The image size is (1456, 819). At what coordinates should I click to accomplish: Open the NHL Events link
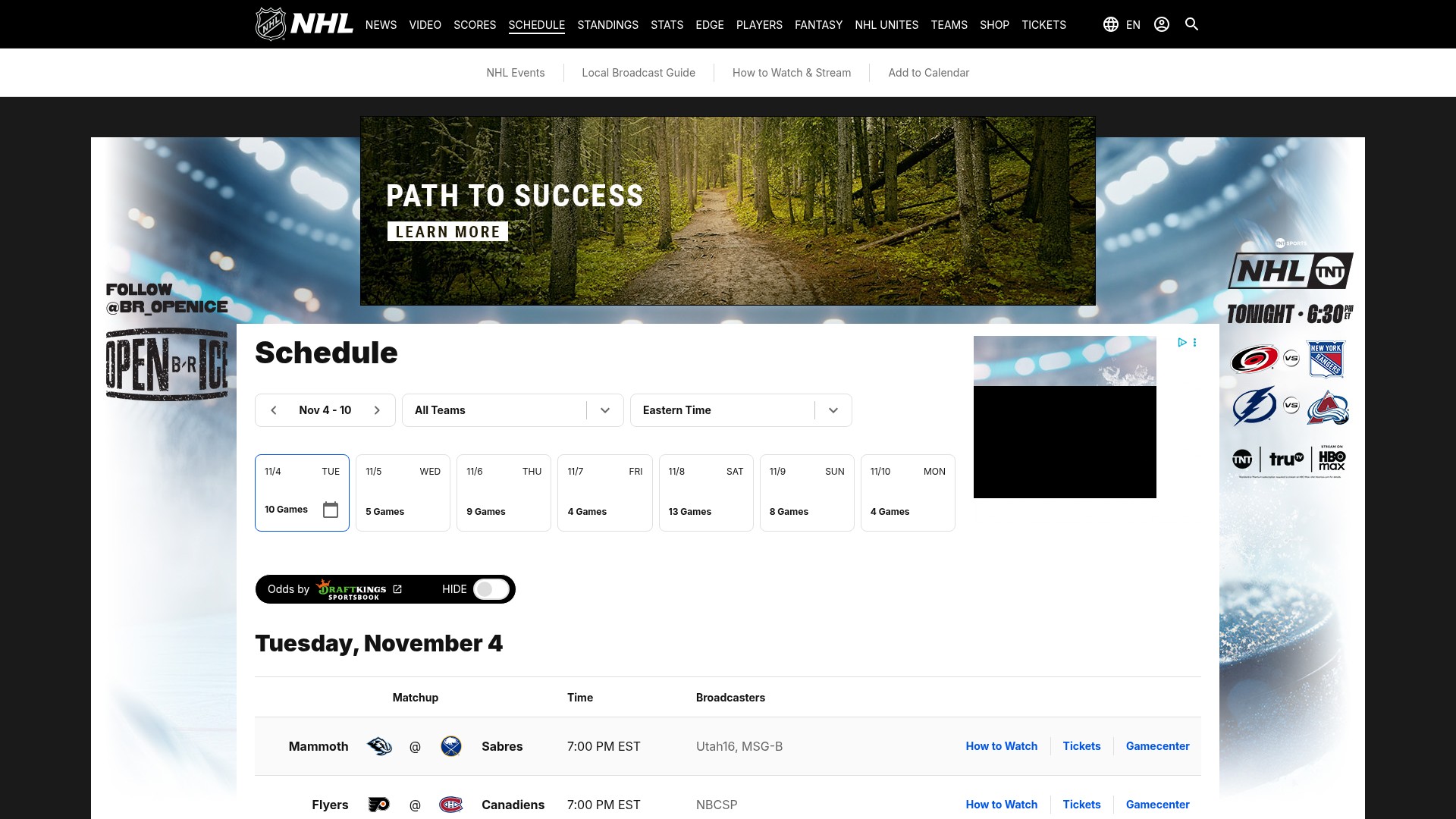point(516,73)
